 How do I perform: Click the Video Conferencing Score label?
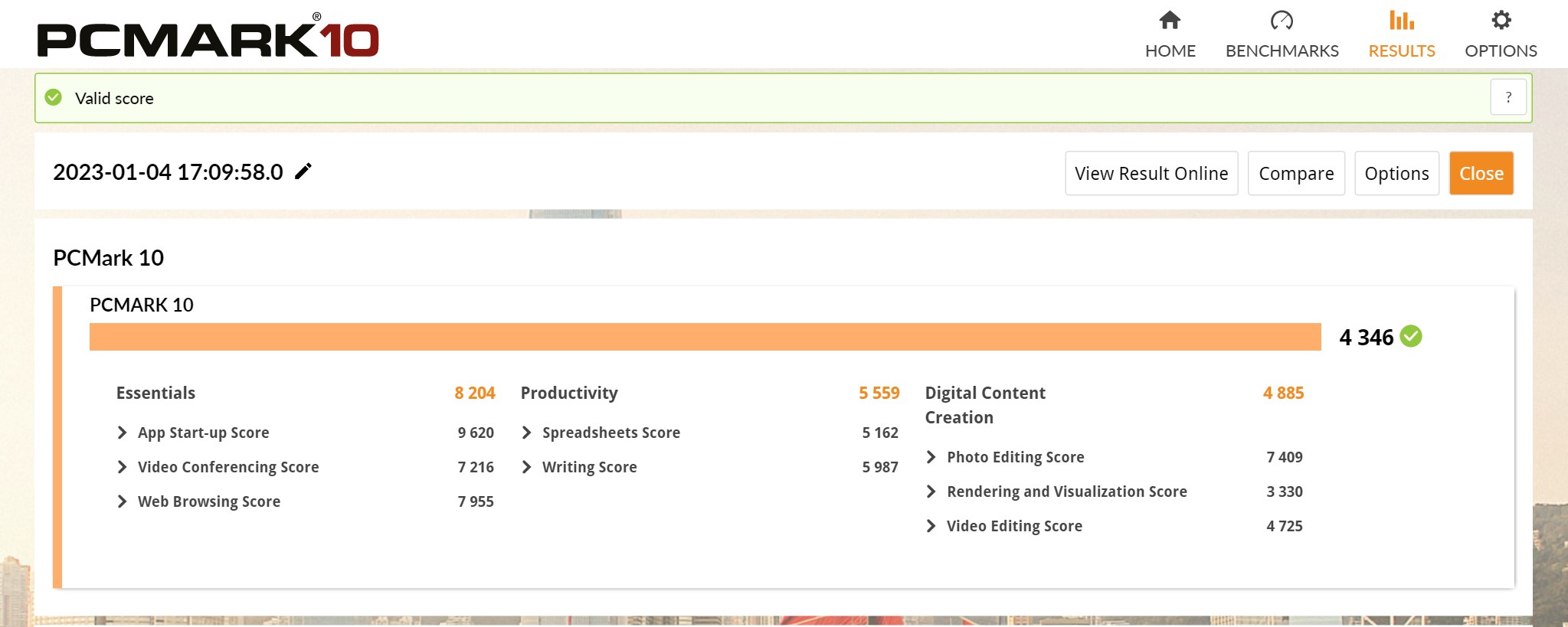tap(228, 467)
